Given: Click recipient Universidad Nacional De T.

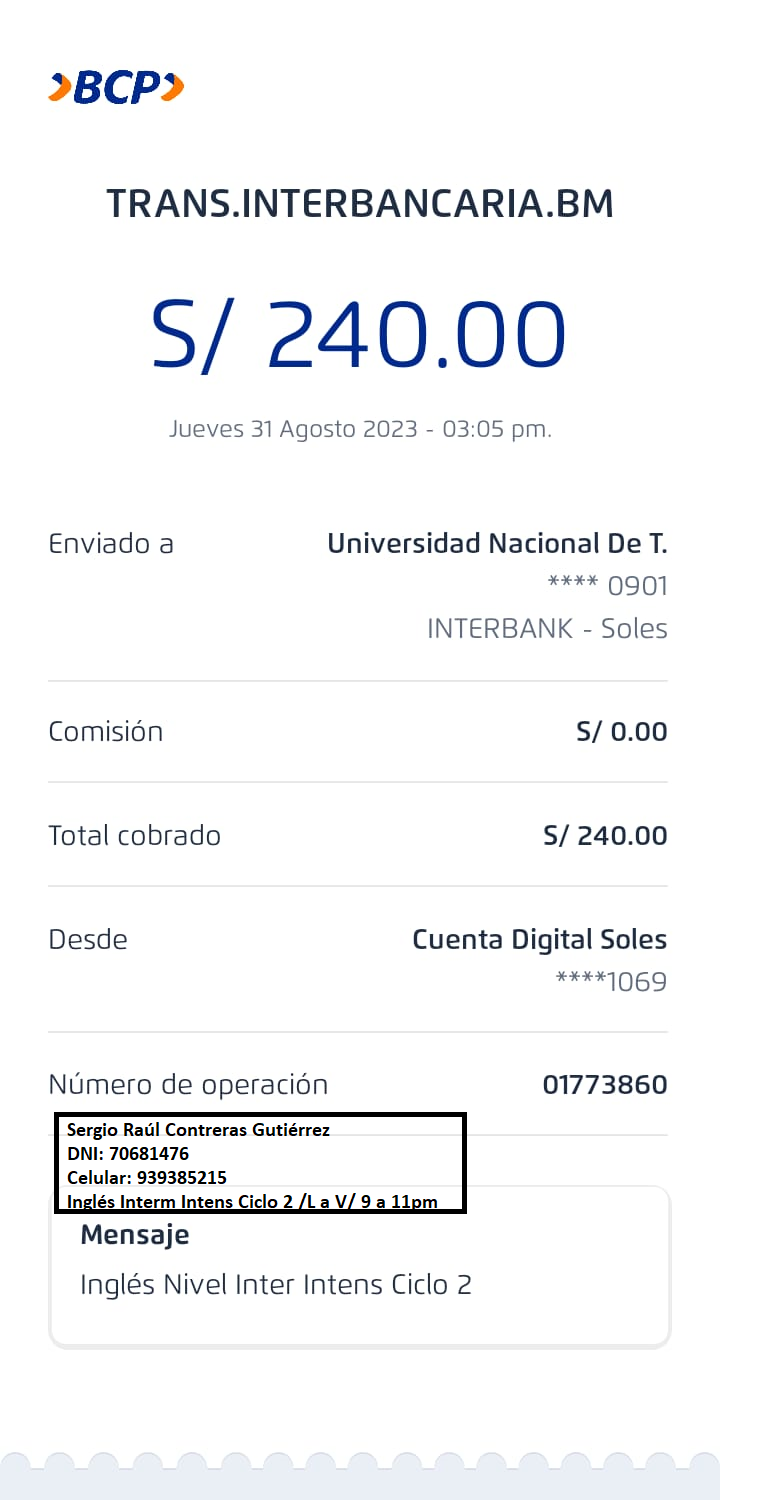Looking at the screenshot, I should pos(497,544).
